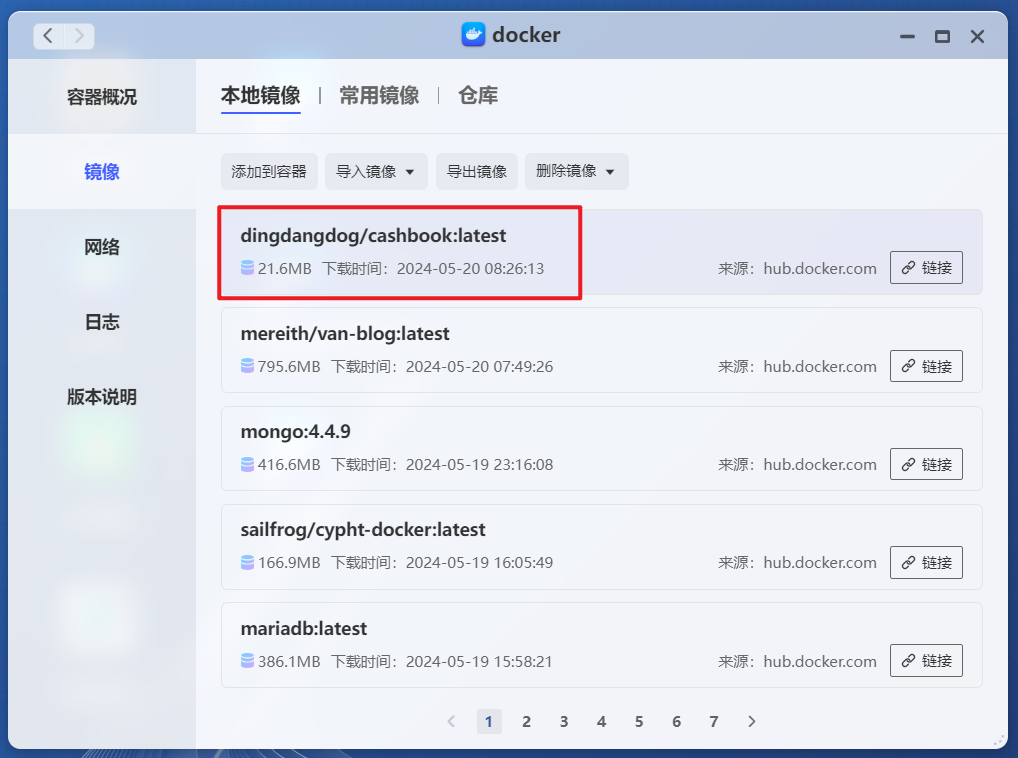The image size is (1018, 758).
Task: Click the storage size icon of dingdangdog/cashbook
Action: coord(247,268)
